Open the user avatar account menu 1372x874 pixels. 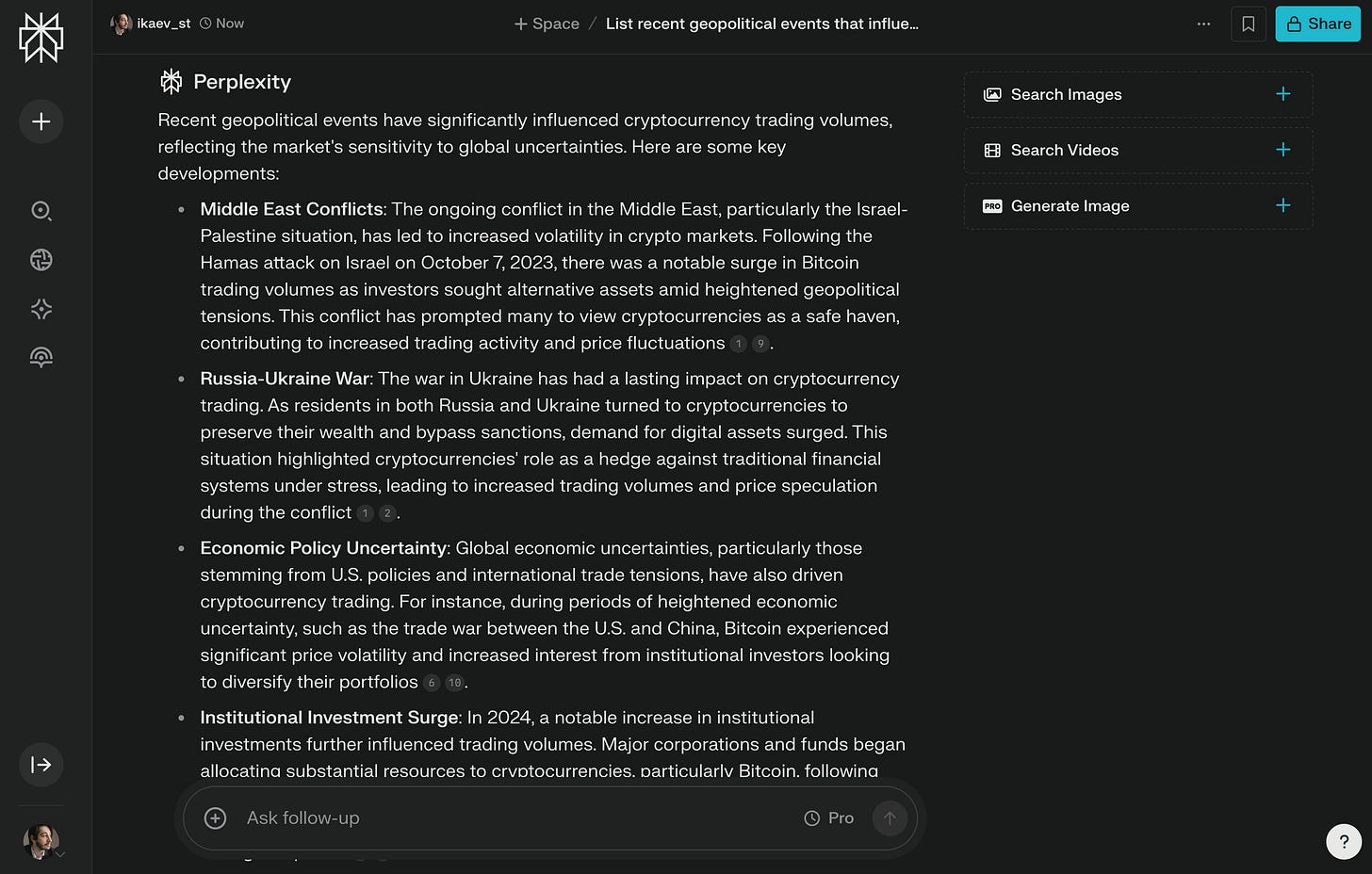pos(41,841)
